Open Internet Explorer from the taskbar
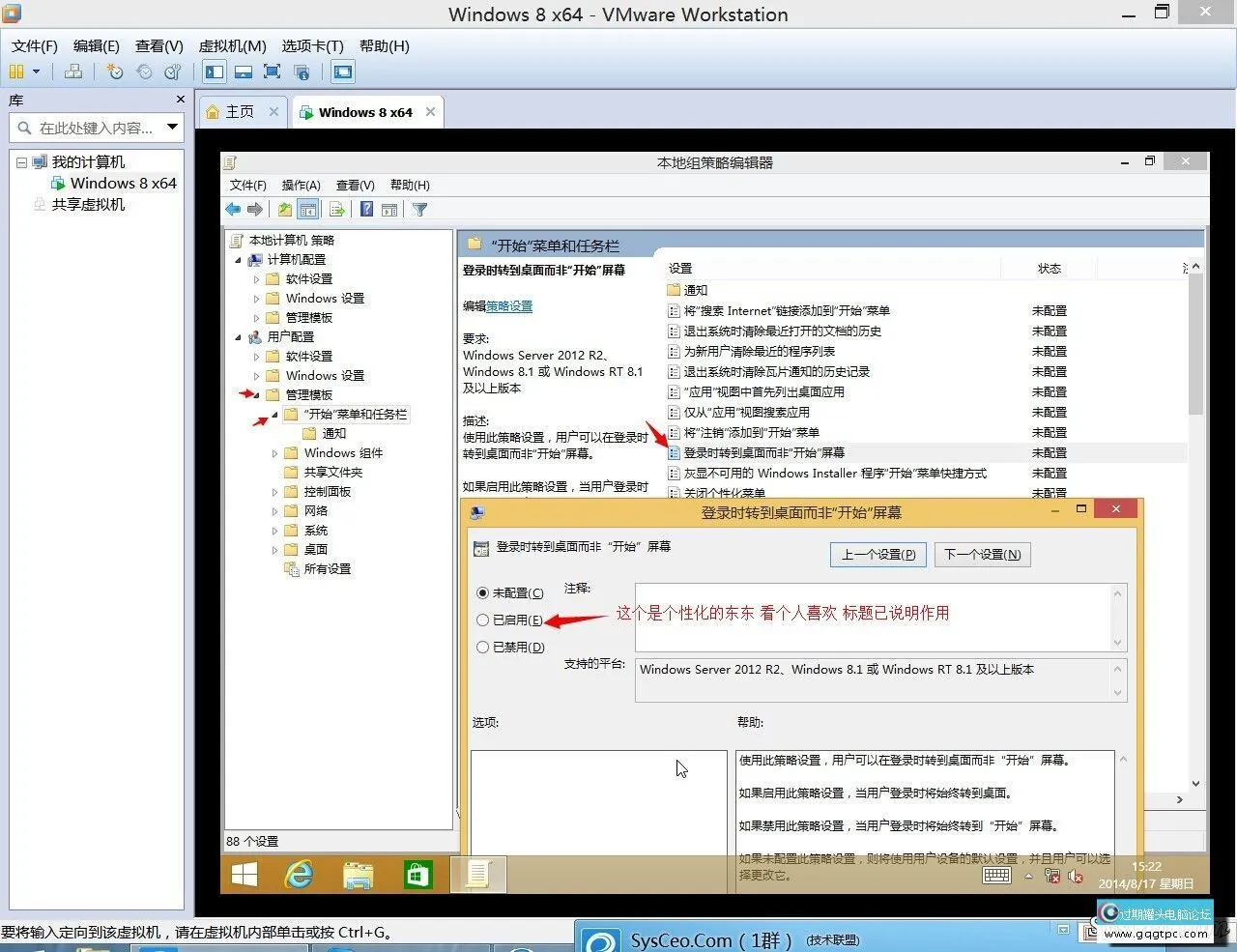Viewport: 1237px width, 952px height. (300, 874)
